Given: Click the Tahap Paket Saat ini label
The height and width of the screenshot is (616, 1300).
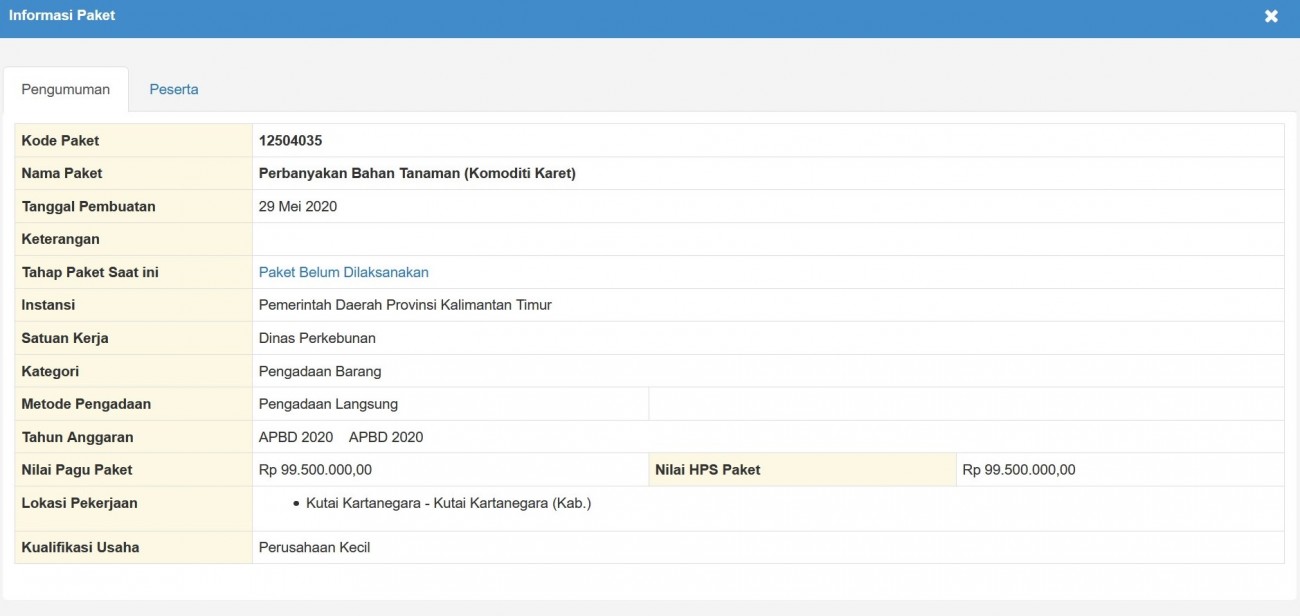Looking at the screenshot, I should (90, 272).
